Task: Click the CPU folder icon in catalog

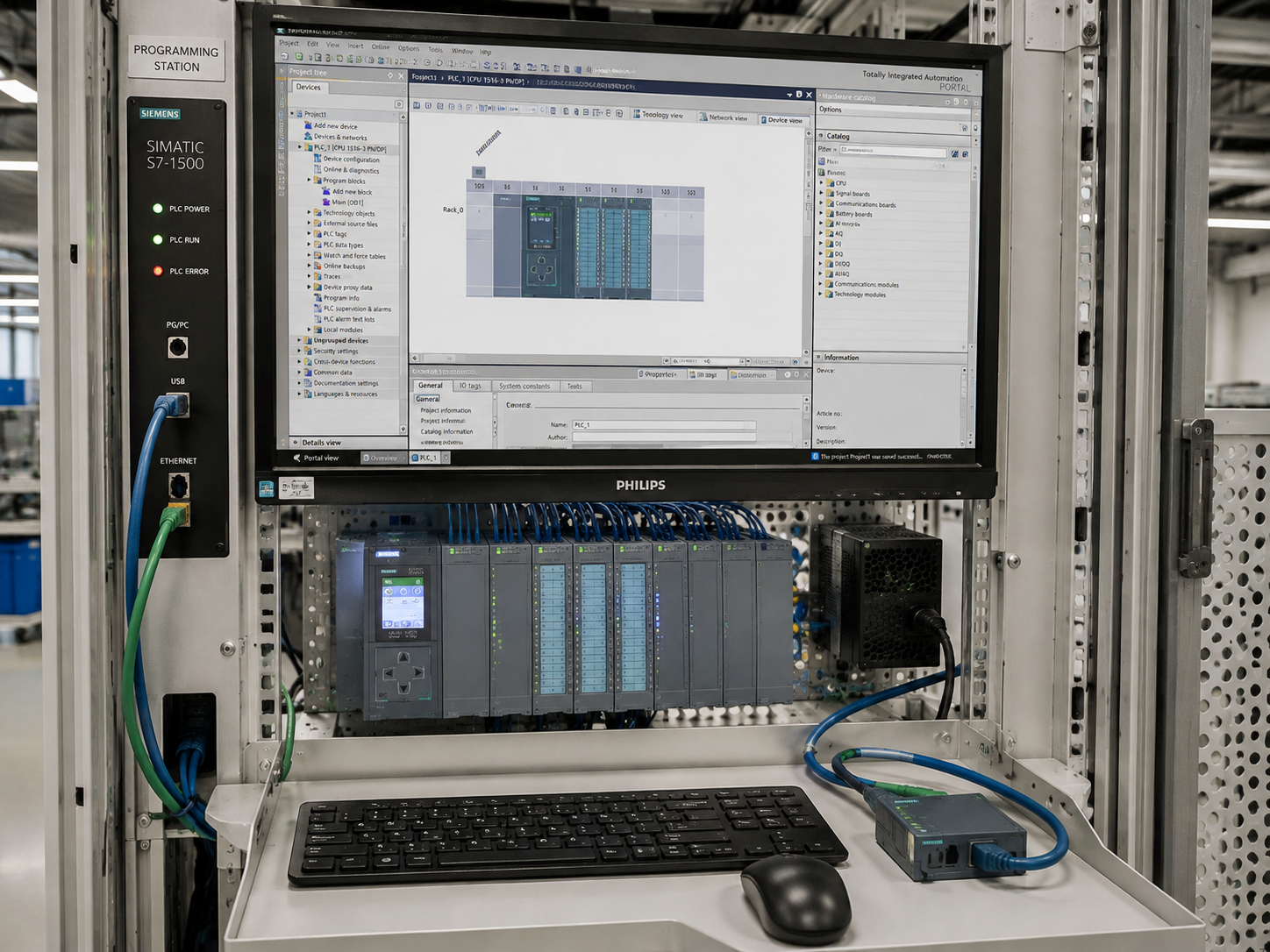Action: 830,183
